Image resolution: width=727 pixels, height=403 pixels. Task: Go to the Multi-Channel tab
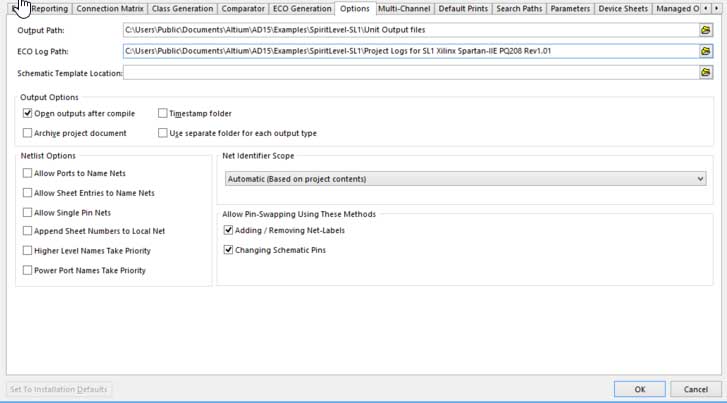404,9
